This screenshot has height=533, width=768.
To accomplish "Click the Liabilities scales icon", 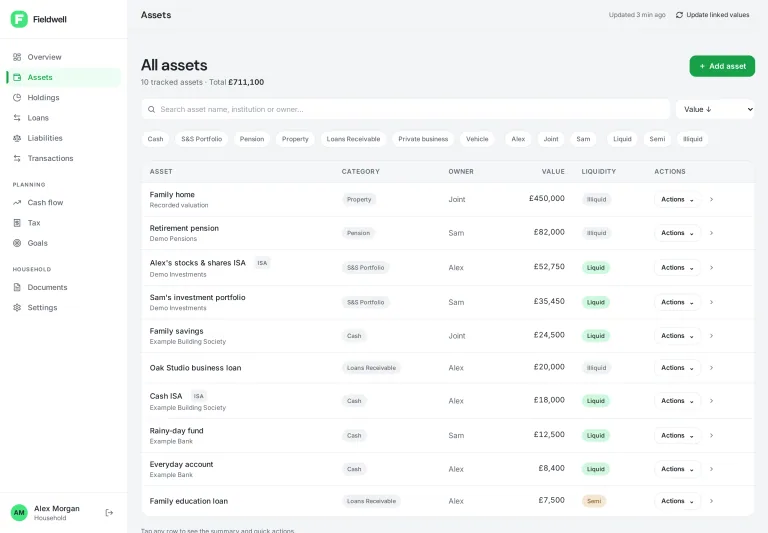I will coord(17,138).
